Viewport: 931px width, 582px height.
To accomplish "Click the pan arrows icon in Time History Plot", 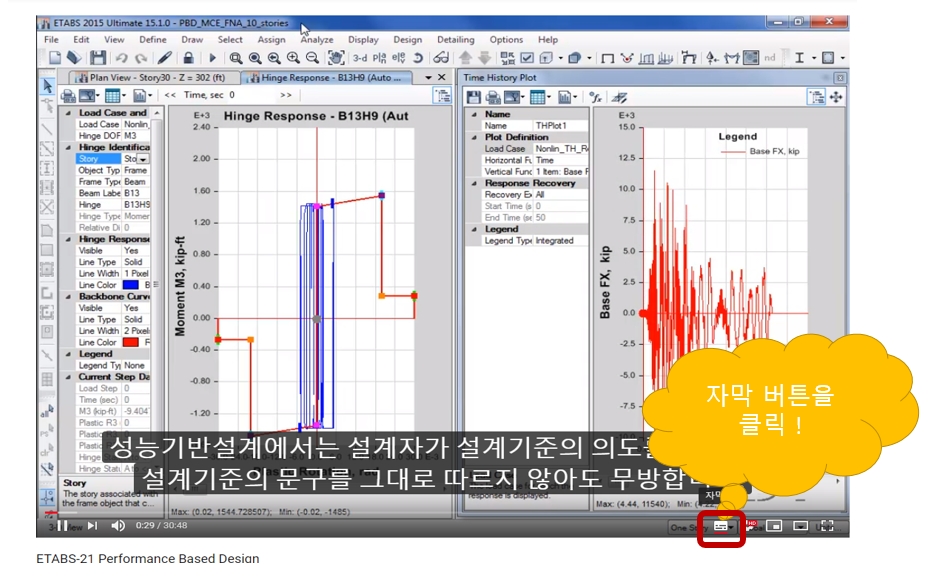I will point(836,97).
